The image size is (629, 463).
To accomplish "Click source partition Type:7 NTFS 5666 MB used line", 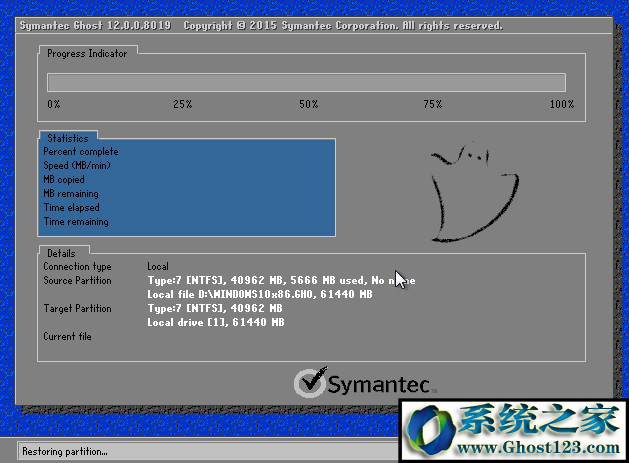I will [x=281, y=280].
